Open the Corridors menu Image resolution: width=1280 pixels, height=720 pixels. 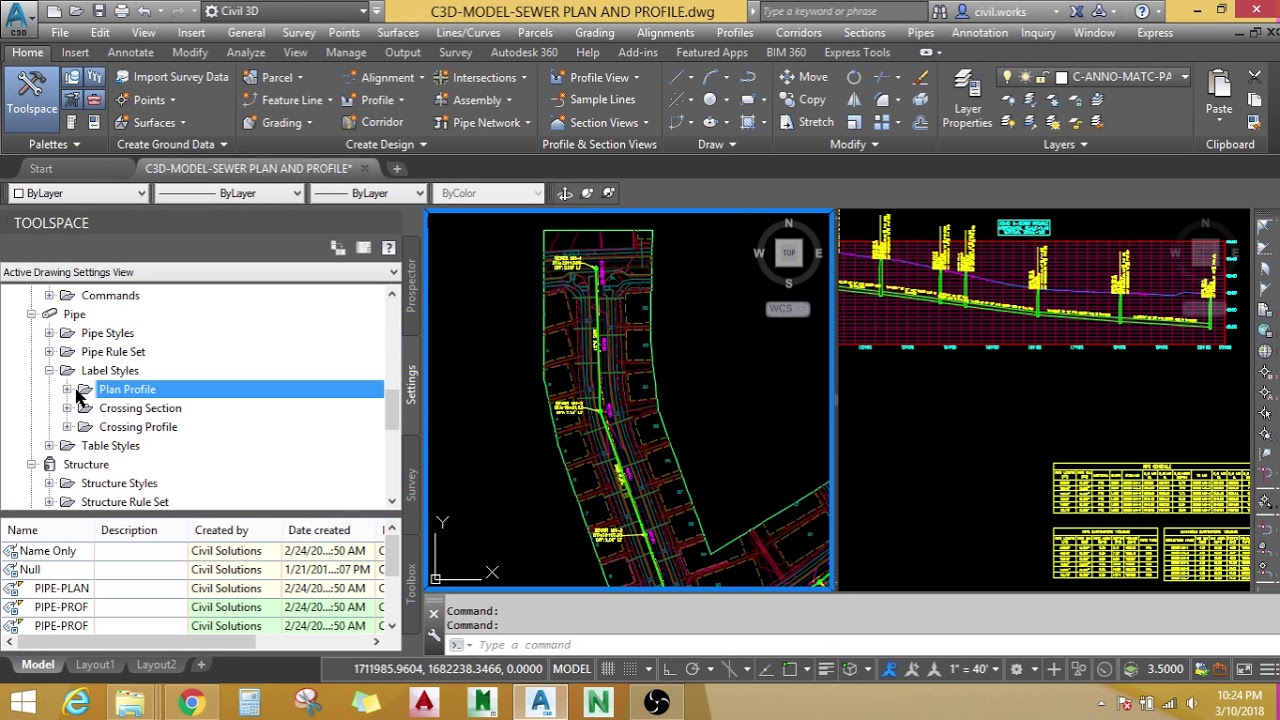coord(799,32)
